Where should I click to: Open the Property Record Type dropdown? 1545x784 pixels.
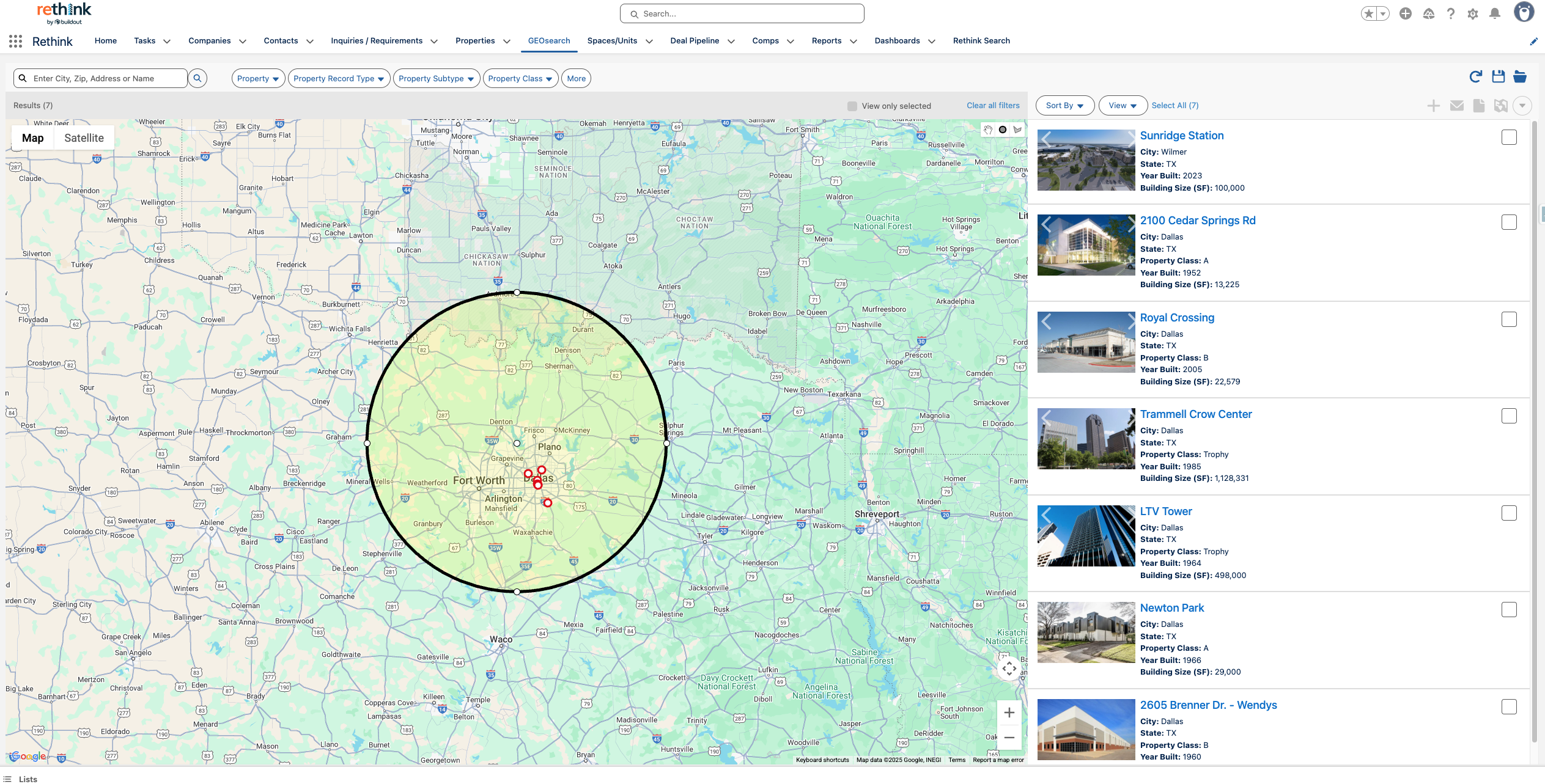coord(339,78)
